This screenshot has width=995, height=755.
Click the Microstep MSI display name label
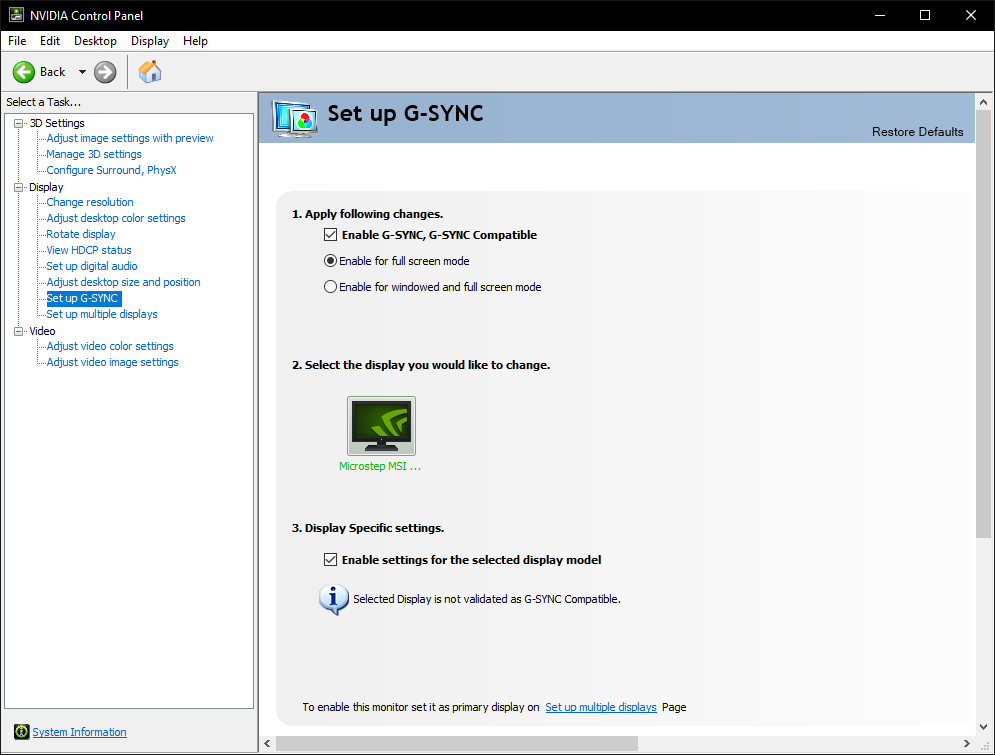[x=379, y=466]
